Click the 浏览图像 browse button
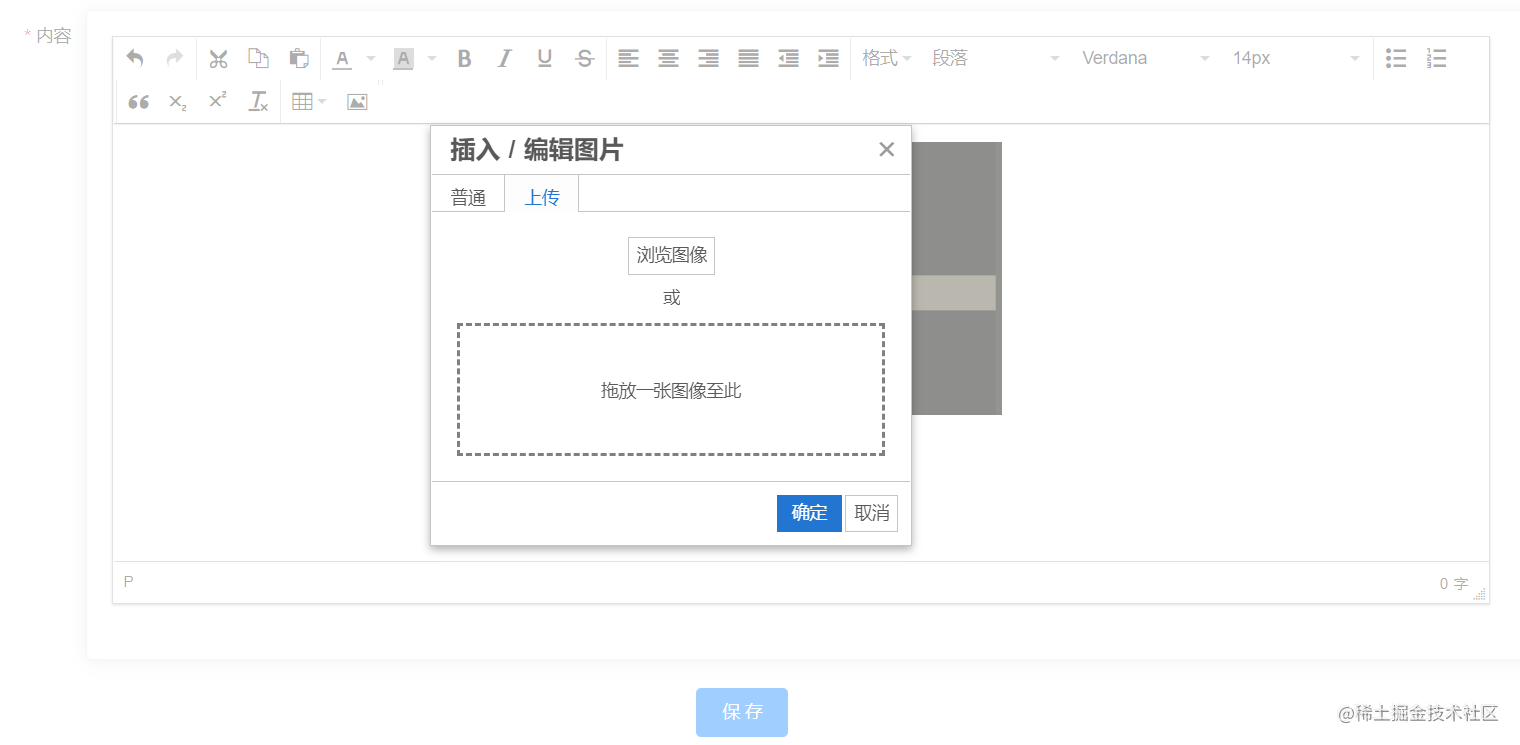1520x745 pixels. tap(671, 255)
